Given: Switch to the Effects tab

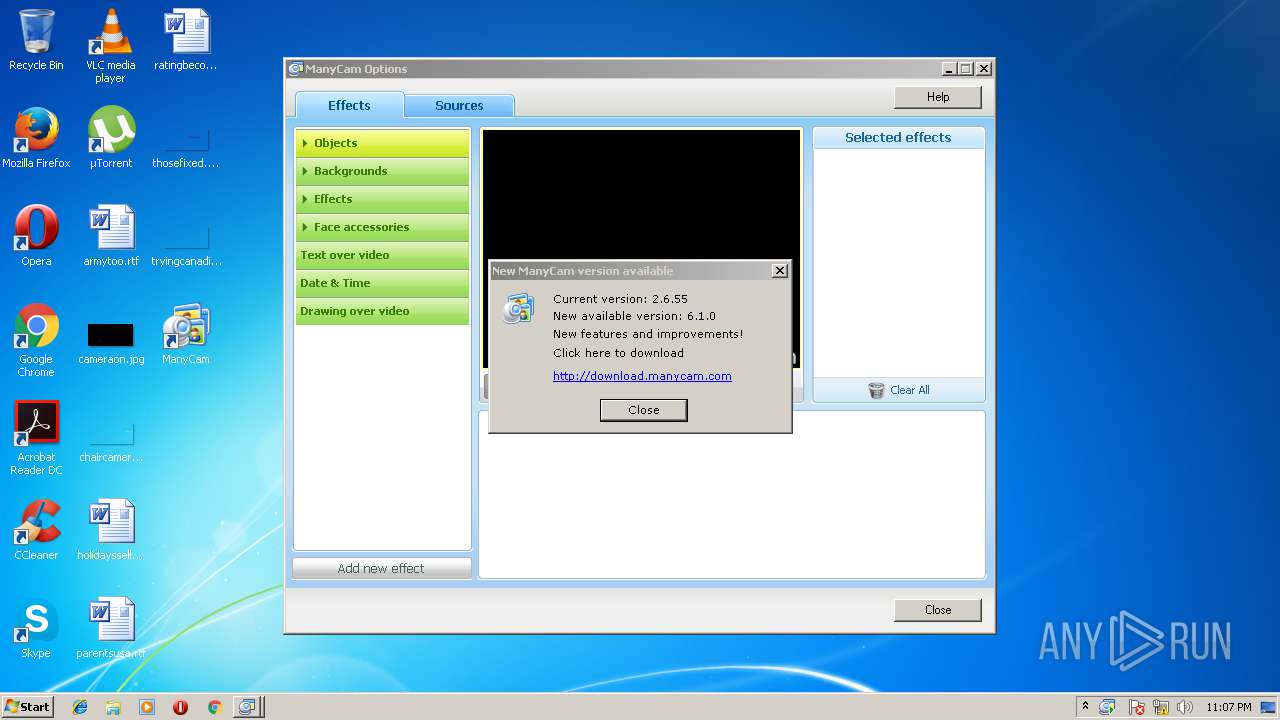Looking at the screenshot, I should tap(349, 105).
